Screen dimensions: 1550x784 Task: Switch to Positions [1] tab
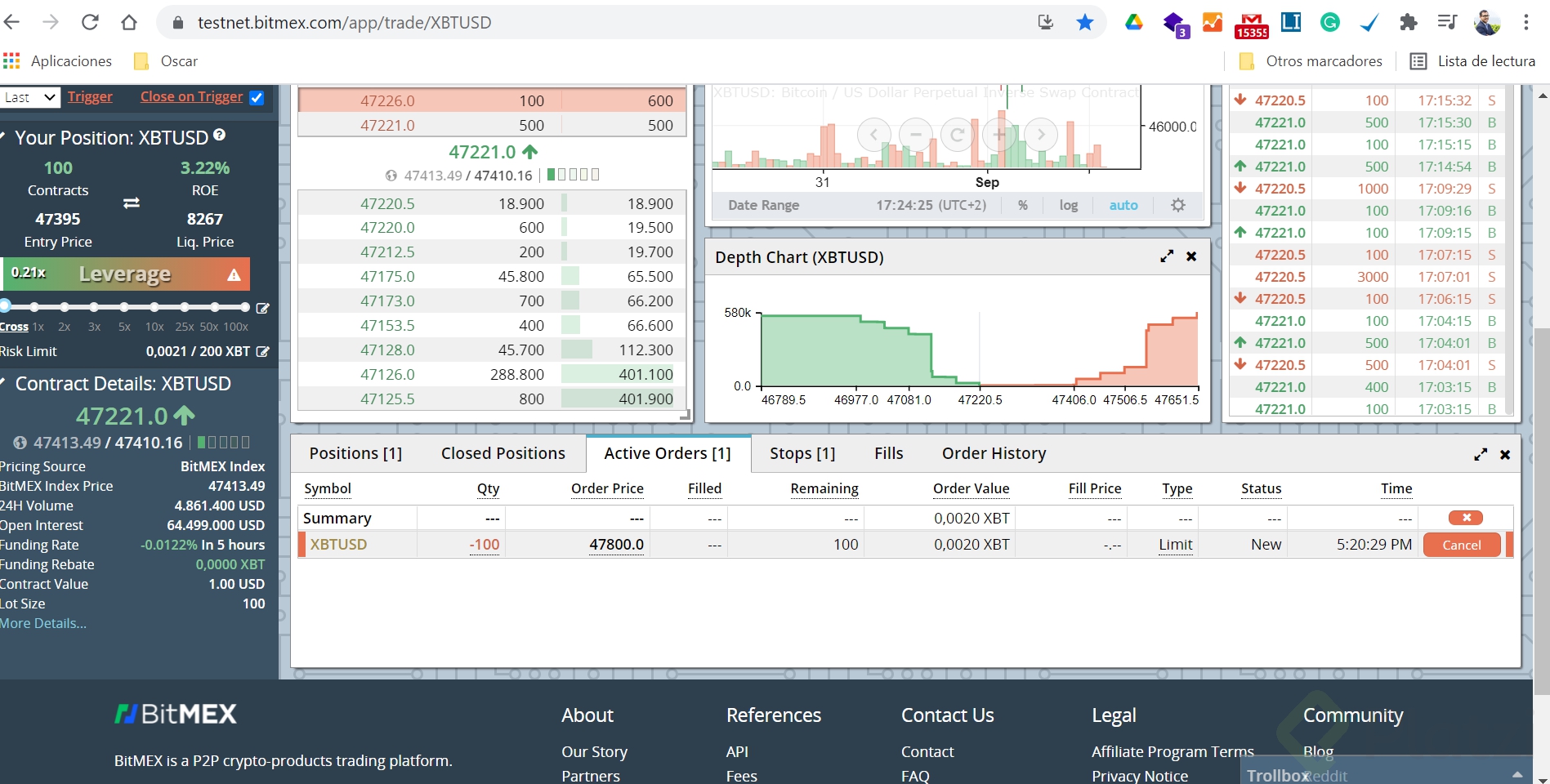(355, 453)
